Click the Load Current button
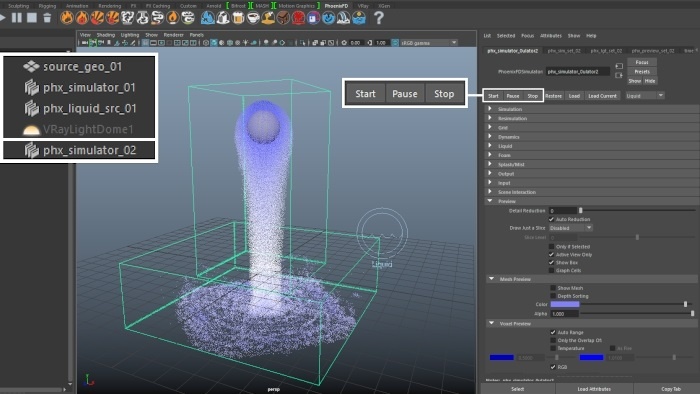Viewport: 700px width, 394px height. [x=602, y=96]
